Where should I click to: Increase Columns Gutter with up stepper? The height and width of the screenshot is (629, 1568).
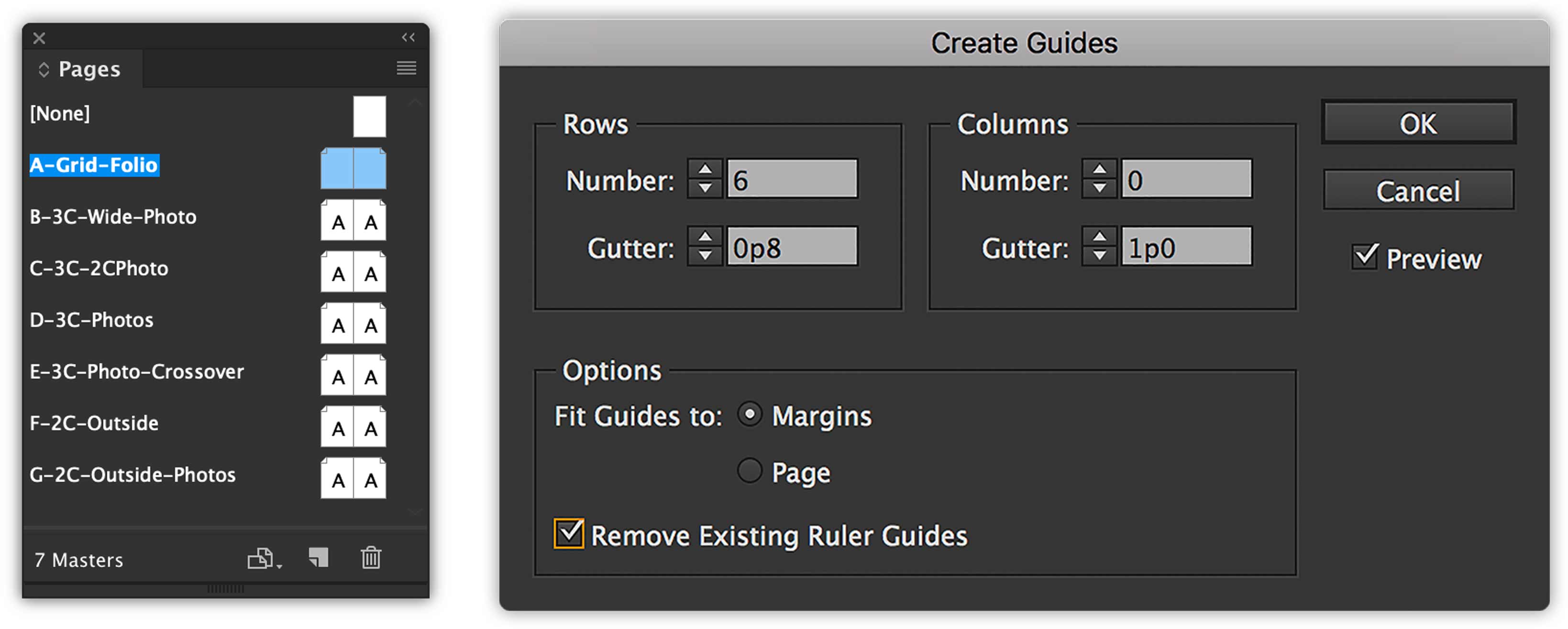coord(1099,237)
